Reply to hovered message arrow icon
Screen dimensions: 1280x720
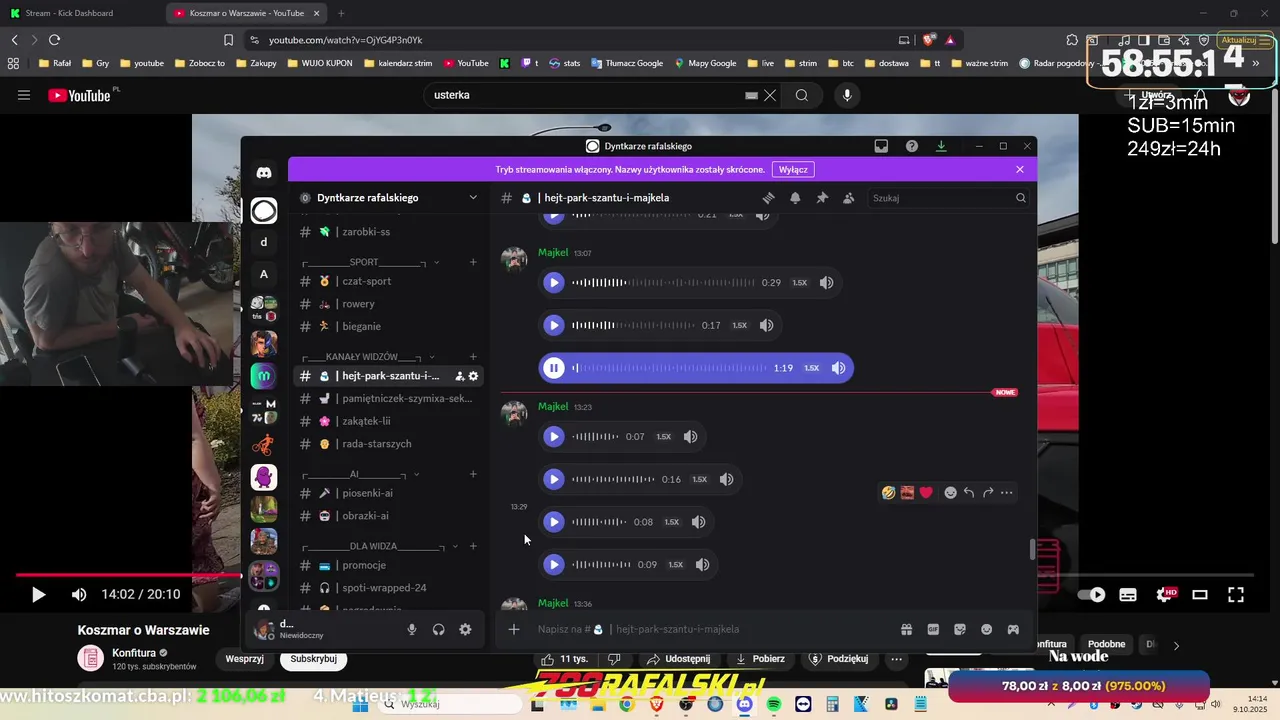[x=969, y=492]
